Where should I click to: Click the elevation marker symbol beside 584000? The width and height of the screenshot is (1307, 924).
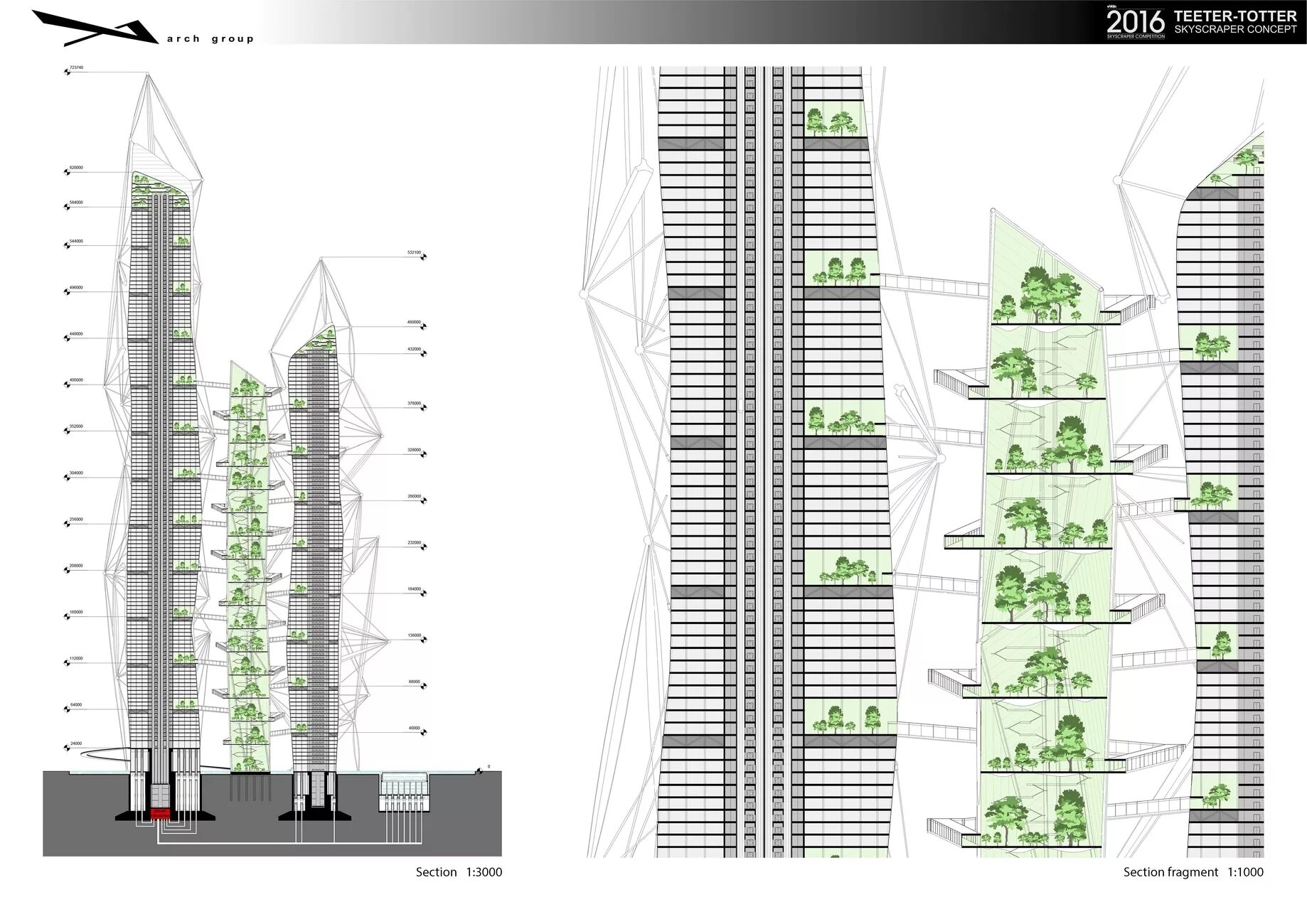point(66,207)
